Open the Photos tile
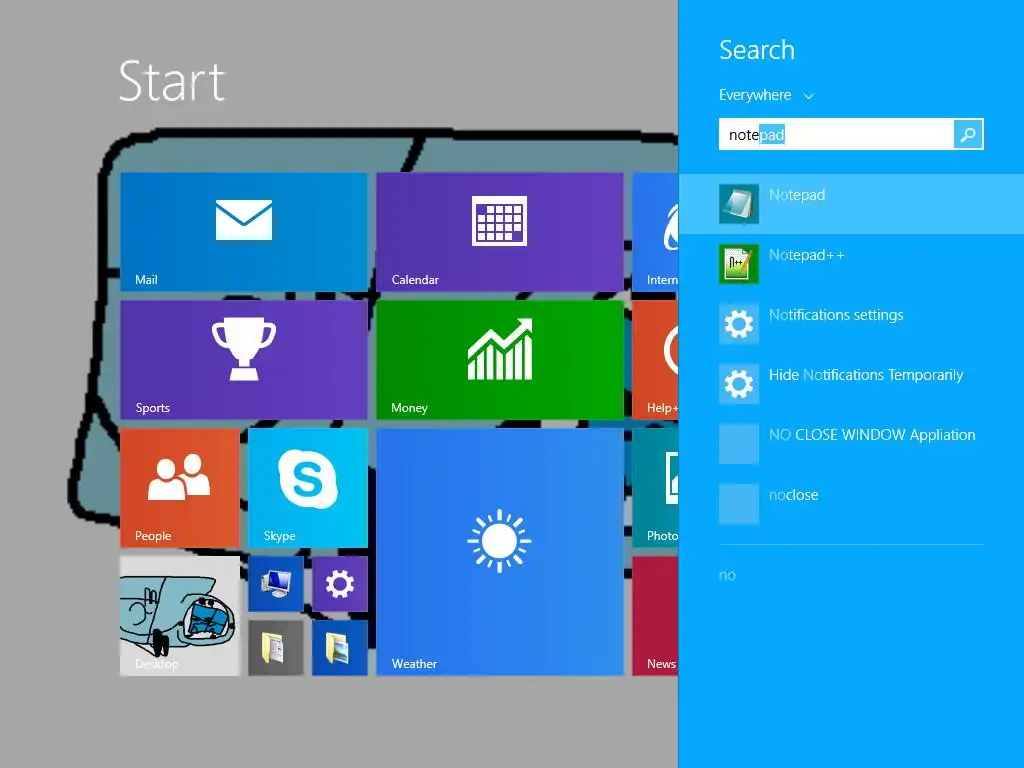This screenshot has width=1024, height=768. [655, 487]
